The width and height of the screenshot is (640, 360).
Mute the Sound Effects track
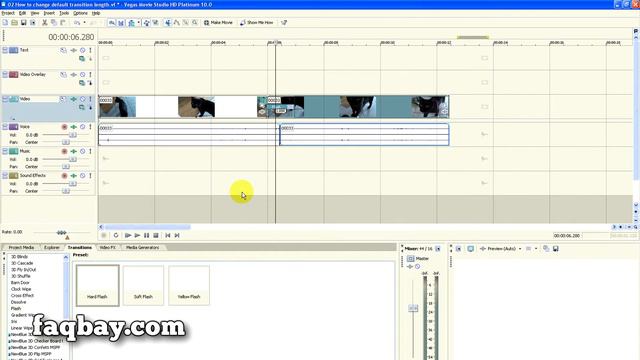pos(82,176)
